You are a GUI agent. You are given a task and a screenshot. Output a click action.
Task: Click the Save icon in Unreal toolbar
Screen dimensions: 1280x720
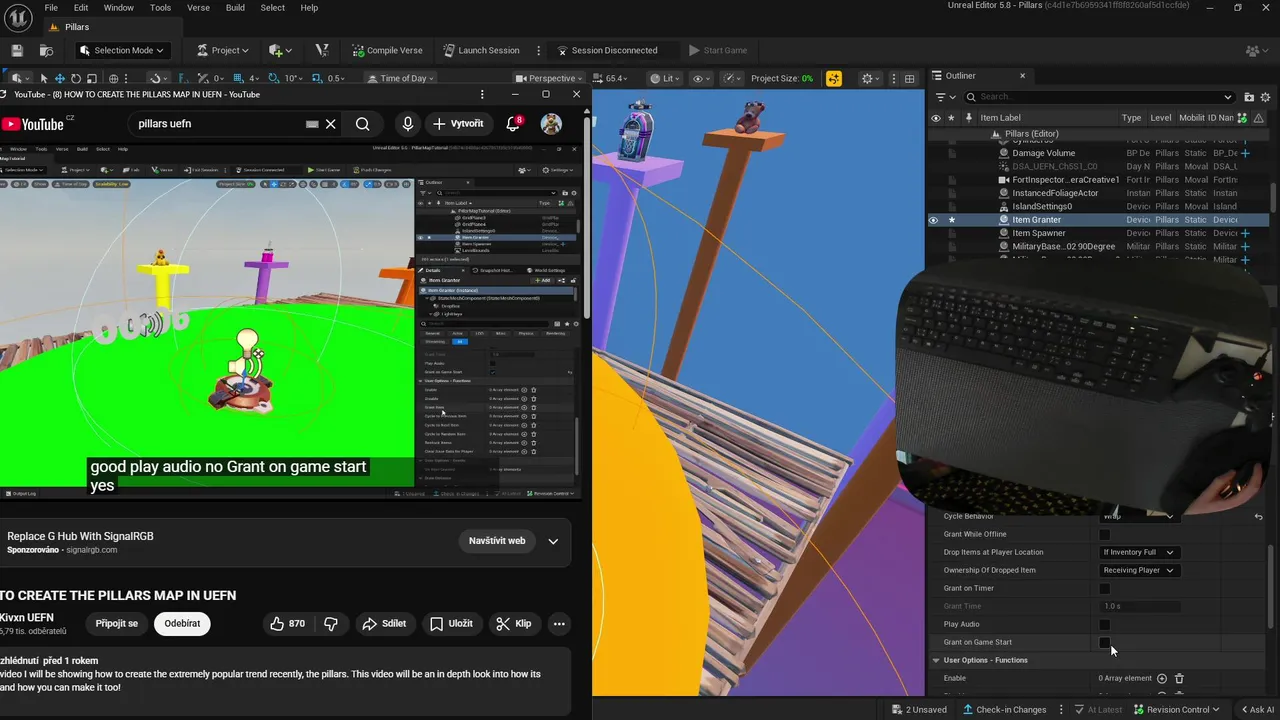[x=17, y=50]
